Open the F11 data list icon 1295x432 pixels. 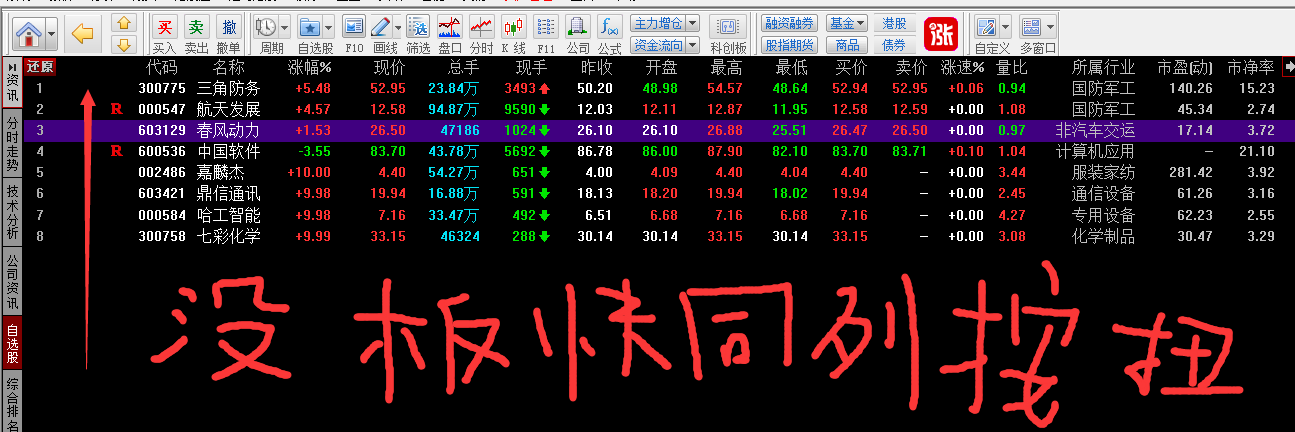tap(545, 27)
